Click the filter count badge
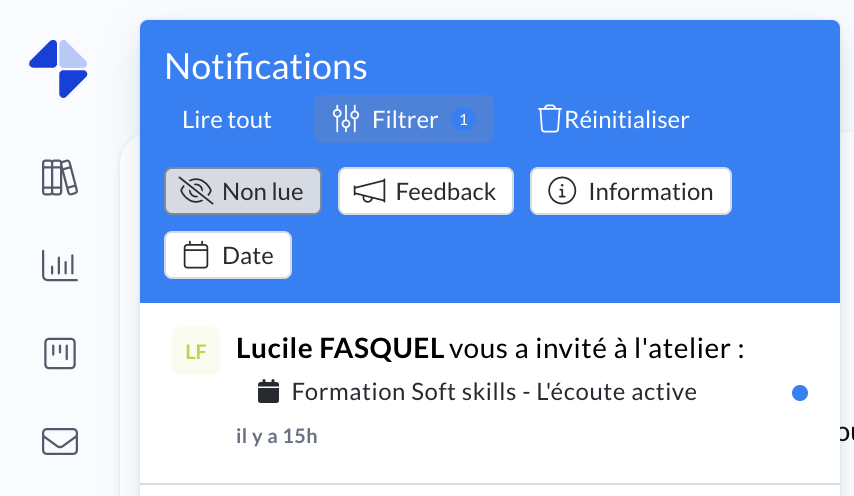 pos(462,120)
